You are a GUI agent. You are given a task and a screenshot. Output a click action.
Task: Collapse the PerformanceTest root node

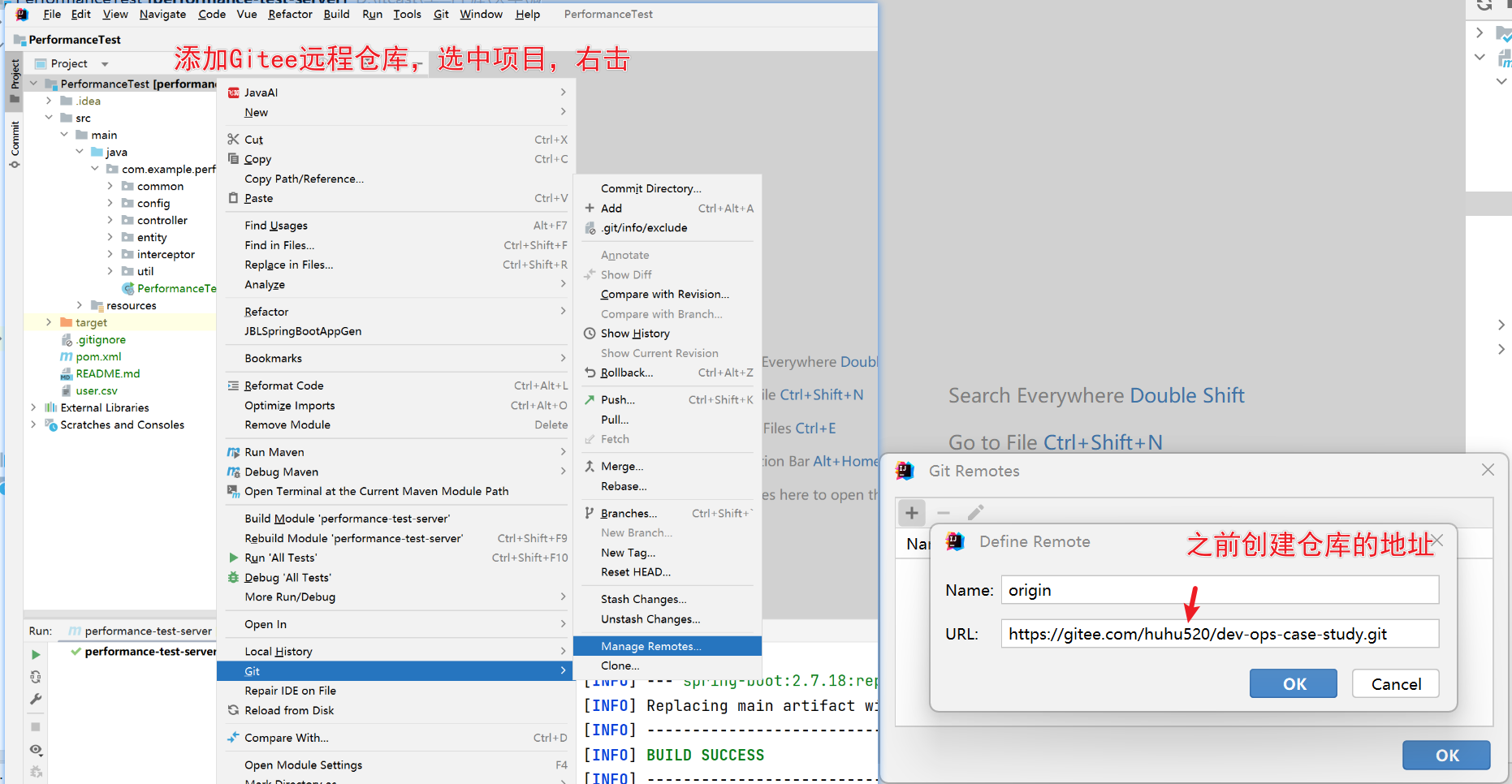(33, 84)
